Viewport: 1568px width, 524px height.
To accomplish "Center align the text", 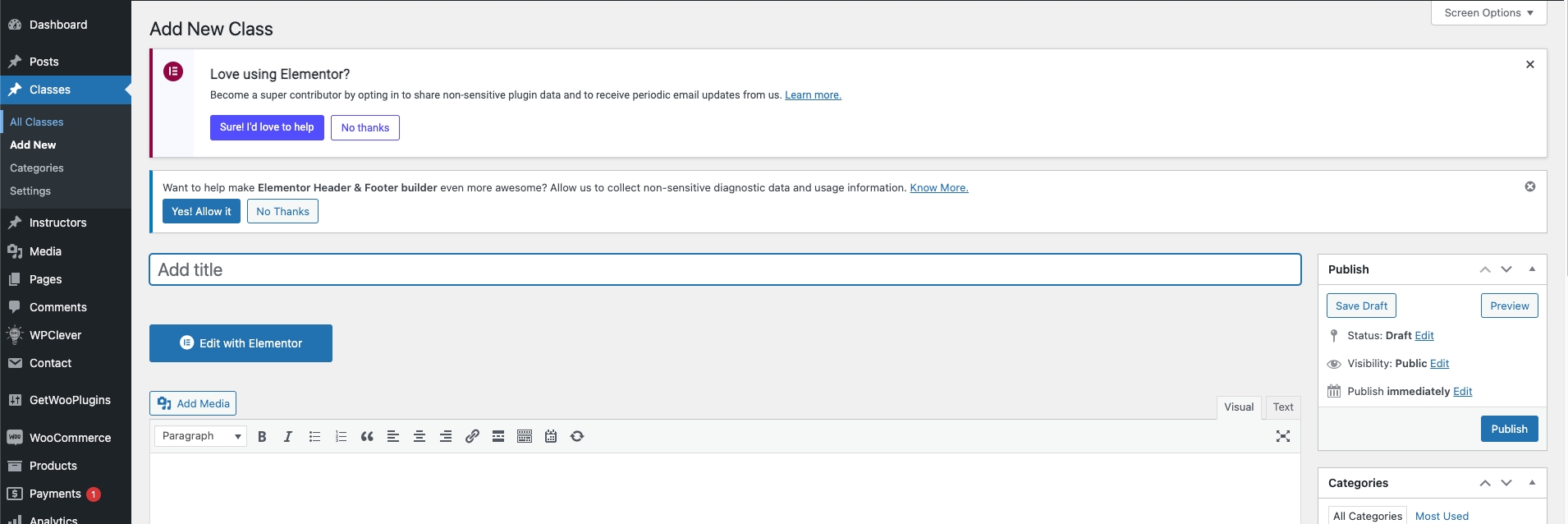I will (x=420, y=437).
